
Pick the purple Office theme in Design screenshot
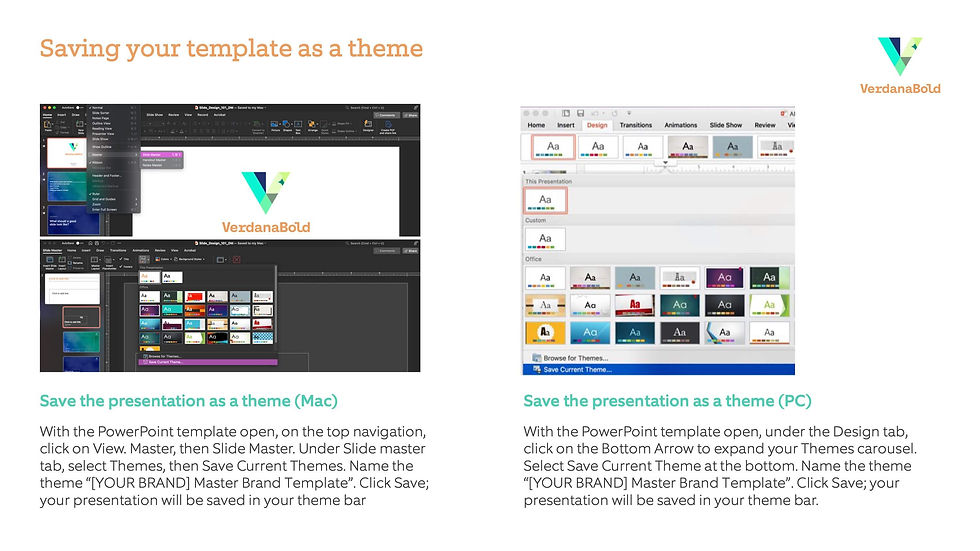[724, 277]
